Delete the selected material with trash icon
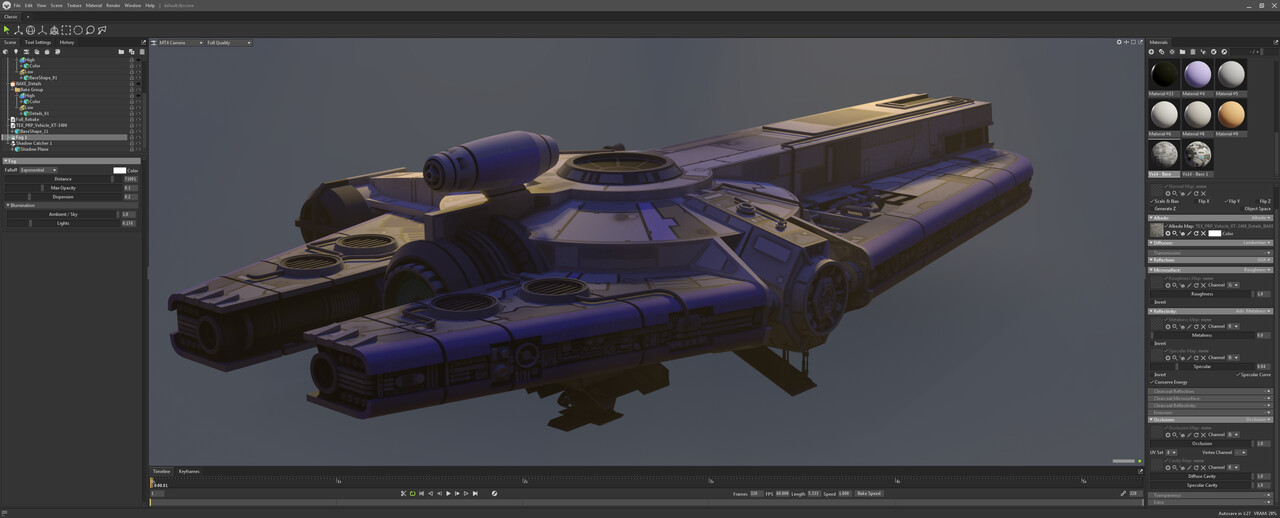The image size is (1280, 518). coord(1193,52)
